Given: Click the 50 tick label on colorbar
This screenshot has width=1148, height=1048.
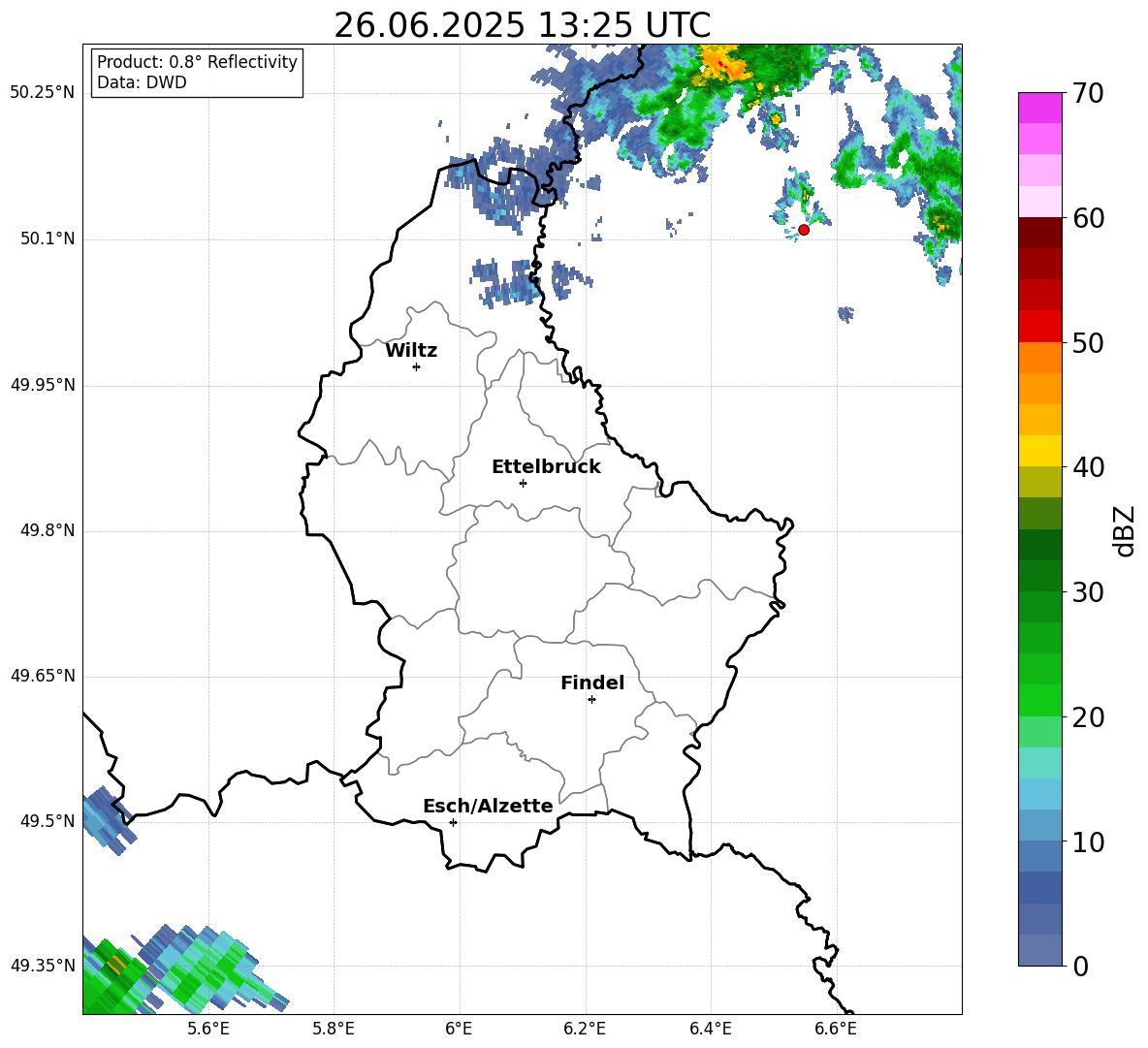Looking at the screenshot, I should point(1088,342).
